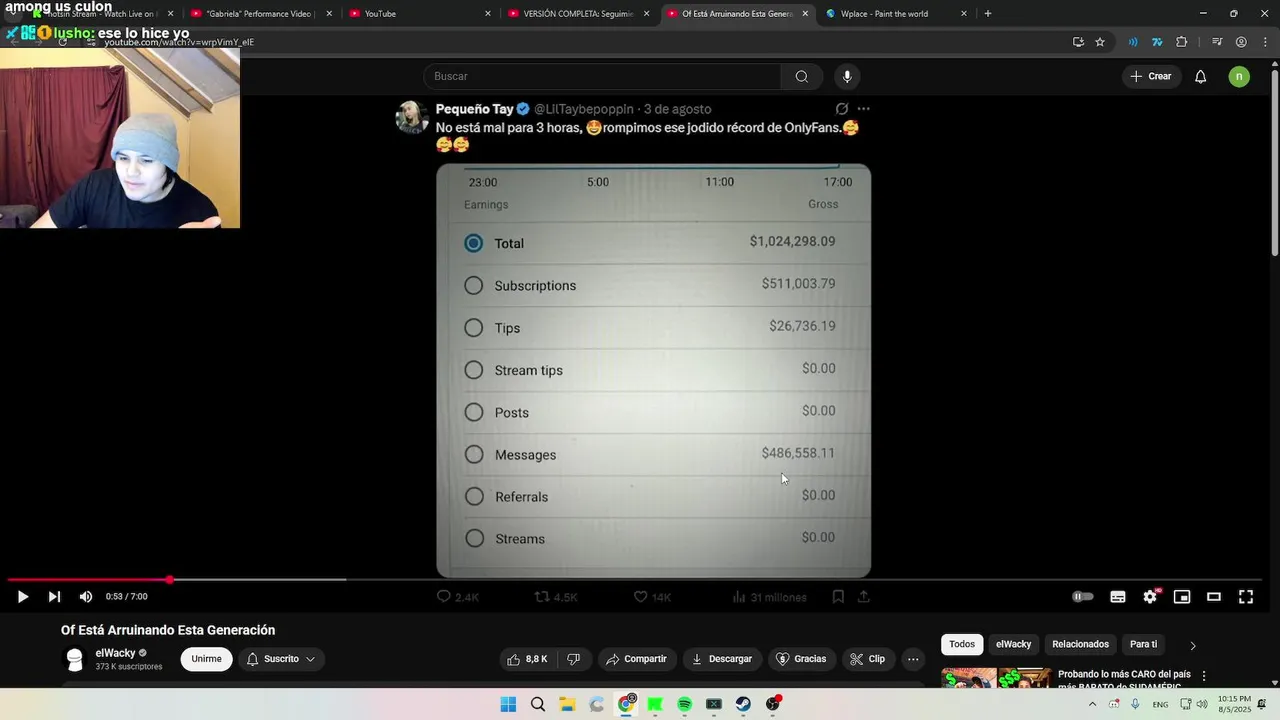This screenshot has width=1280, height=720.
Task: Open the elWacky channel avatar
Action: tap(74, 659)
